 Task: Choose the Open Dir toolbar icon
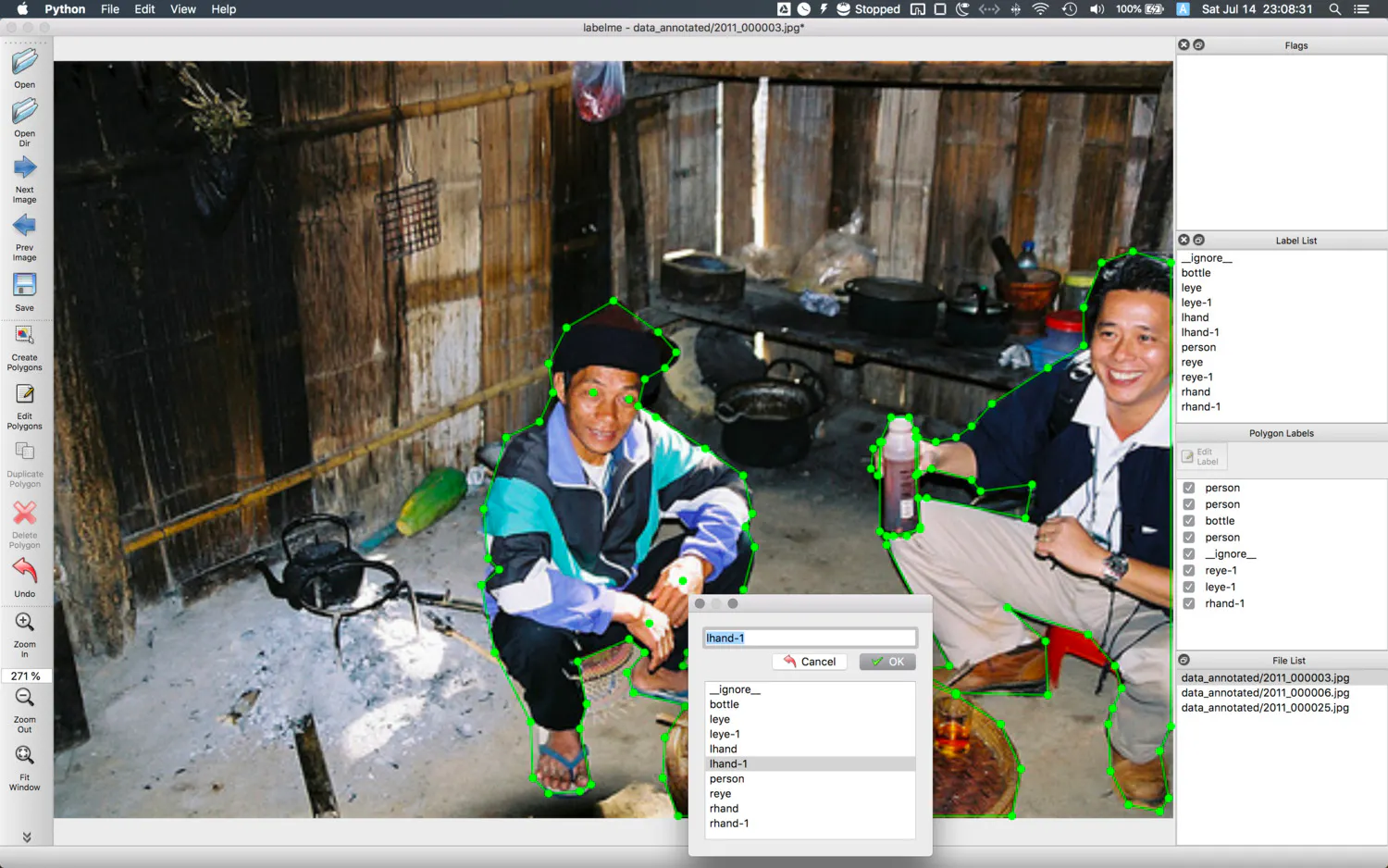click(x=25, y=121)
